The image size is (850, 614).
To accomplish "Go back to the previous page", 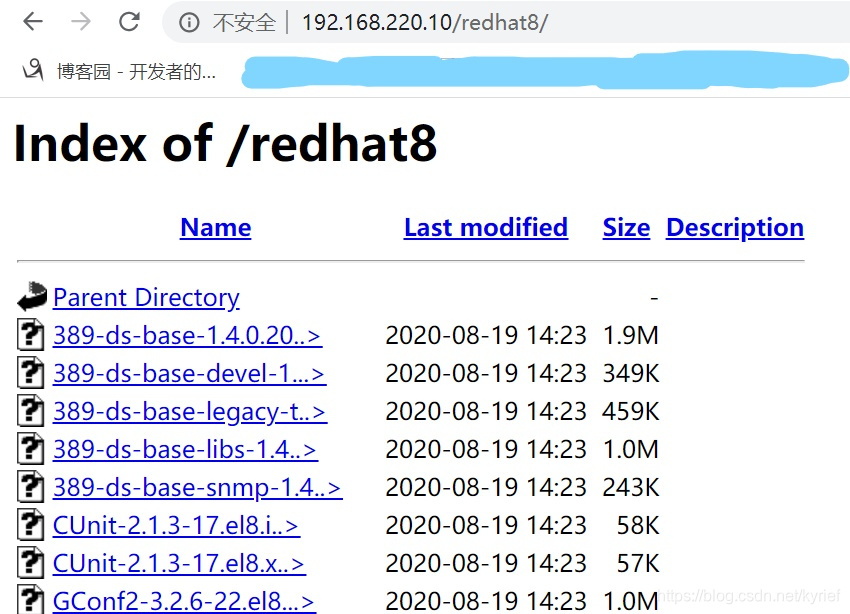I will point(33,22).
